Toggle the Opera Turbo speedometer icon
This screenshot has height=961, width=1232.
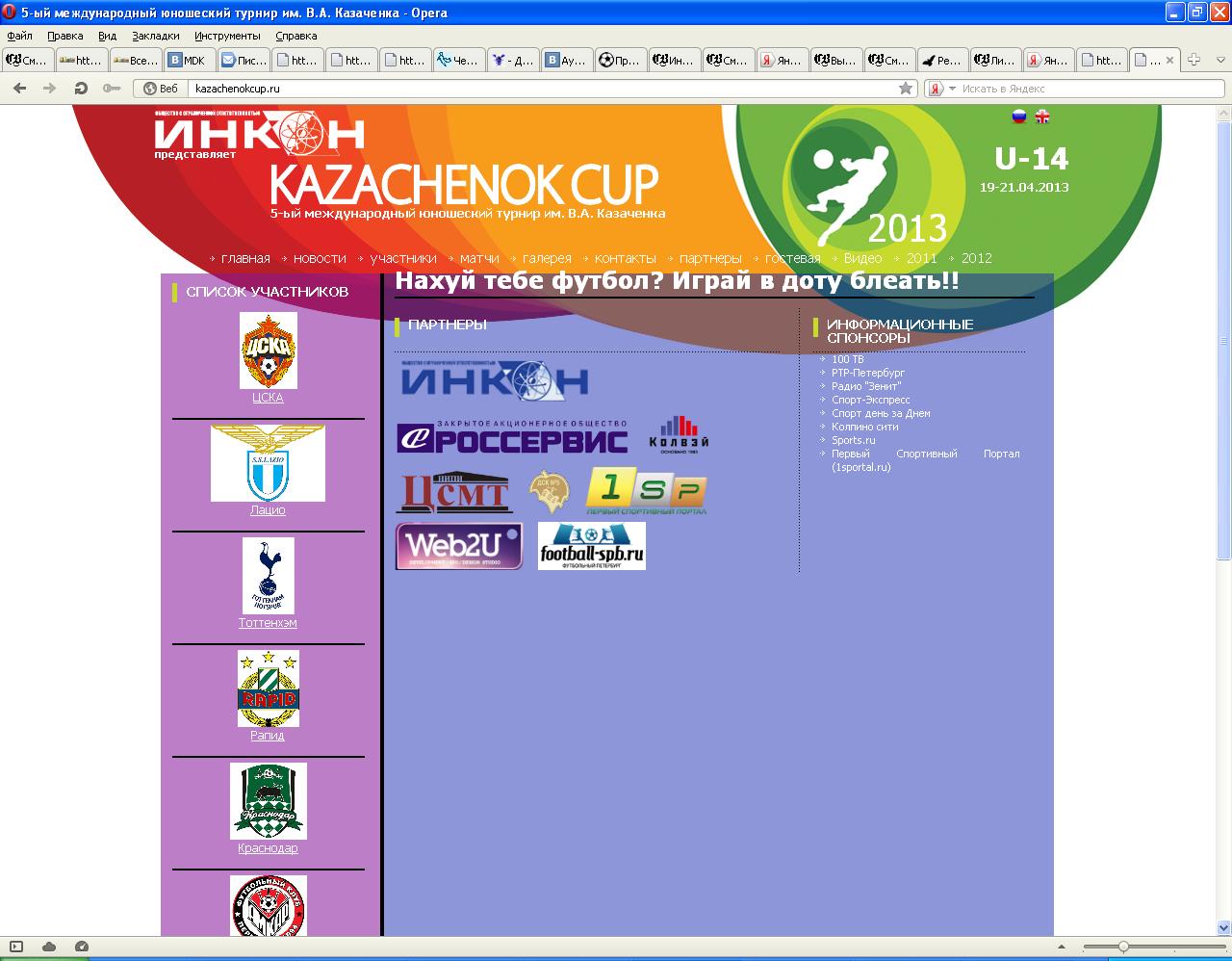(82, 947)
